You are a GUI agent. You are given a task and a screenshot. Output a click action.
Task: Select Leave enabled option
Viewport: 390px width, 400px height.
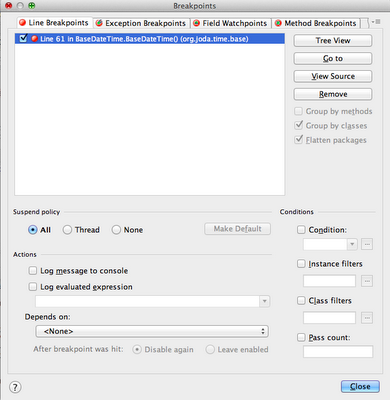tap(210, 349)
